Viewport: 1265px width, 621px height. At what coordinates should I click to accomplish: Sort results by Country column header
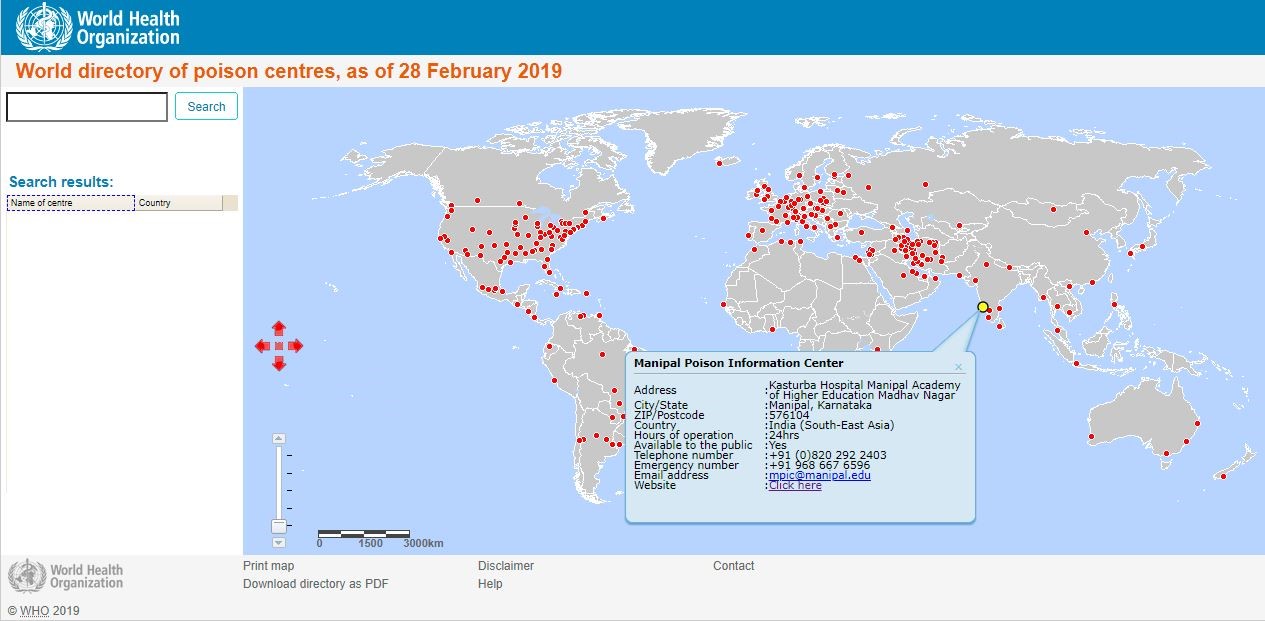point(178,203)
